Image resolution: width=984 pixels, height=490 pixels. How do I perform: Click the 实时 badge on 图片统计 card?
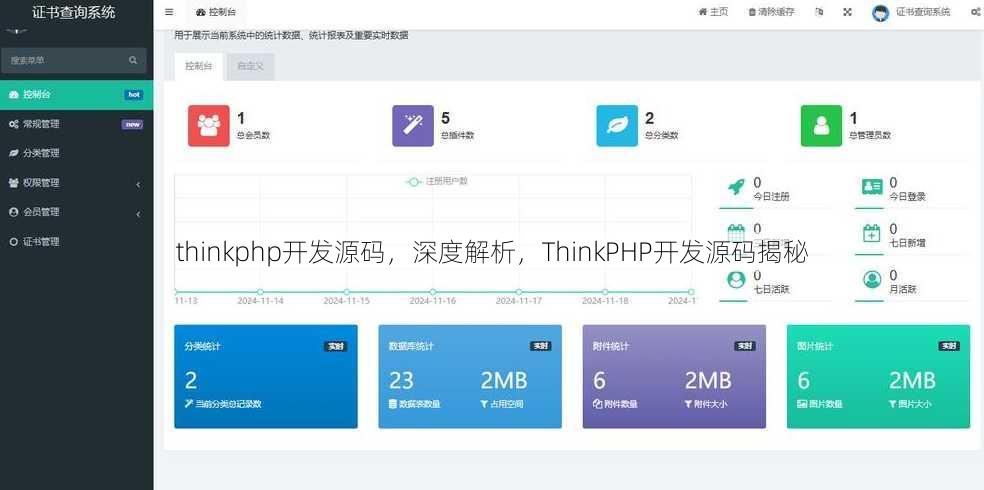(x=949, y=346)
